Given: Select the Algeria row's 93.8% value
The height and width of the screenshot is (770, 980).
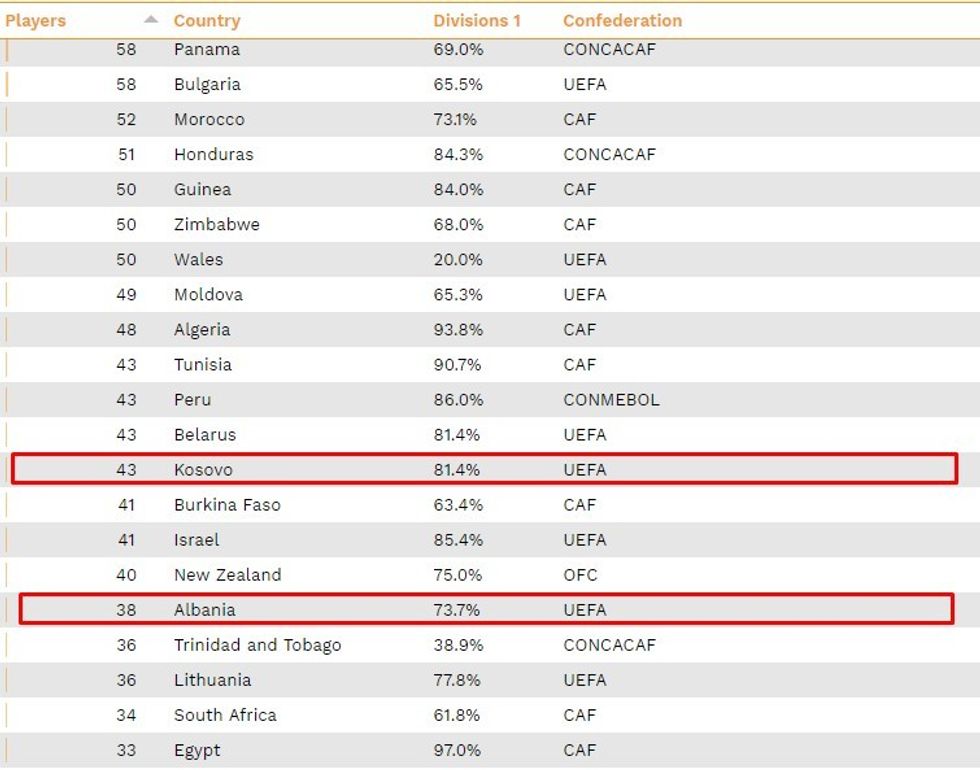Looking at the screenshot, I should tap(458, 329).
